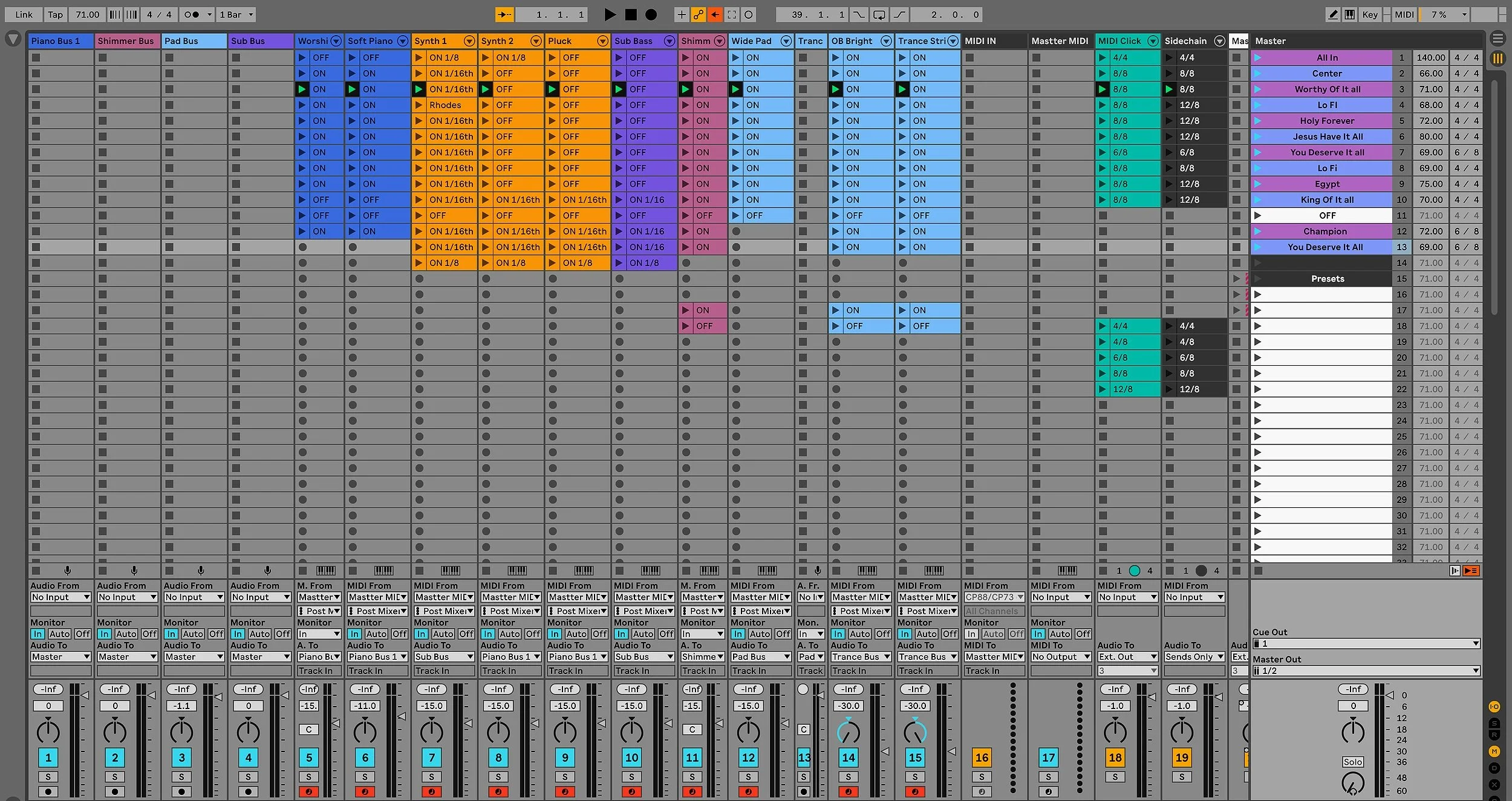
Task: Launch the Holy Forever scene
Action: pos(1258,121)
